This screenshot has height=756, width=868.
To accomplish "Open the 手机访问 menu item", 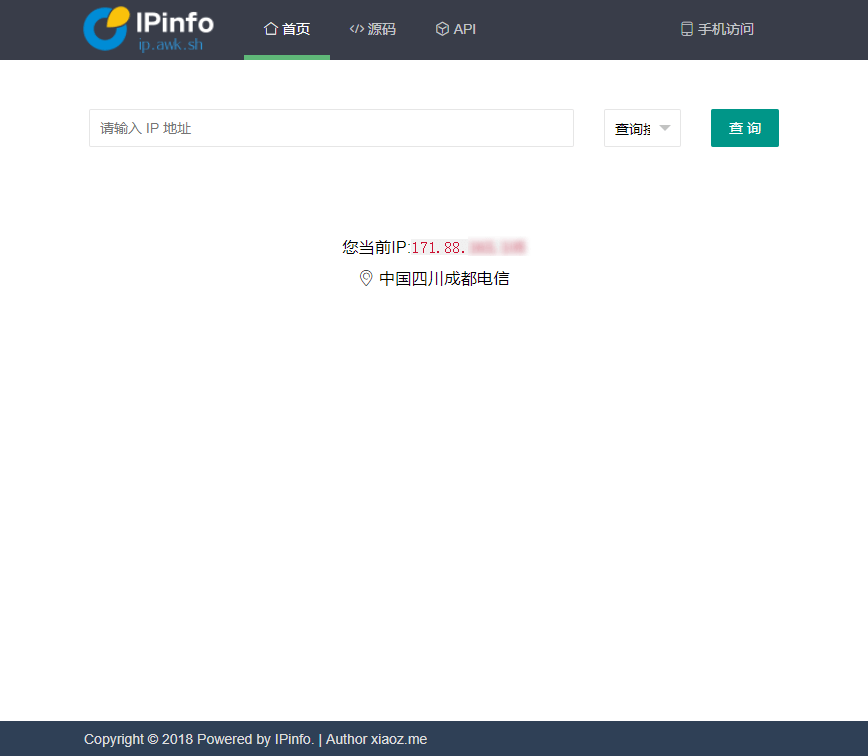I will (717, 29).
